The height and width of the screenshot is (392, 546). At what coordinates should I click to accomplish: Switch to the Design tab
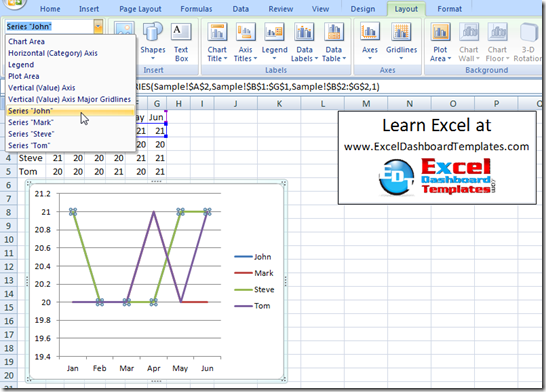click(x=363, y=9)
